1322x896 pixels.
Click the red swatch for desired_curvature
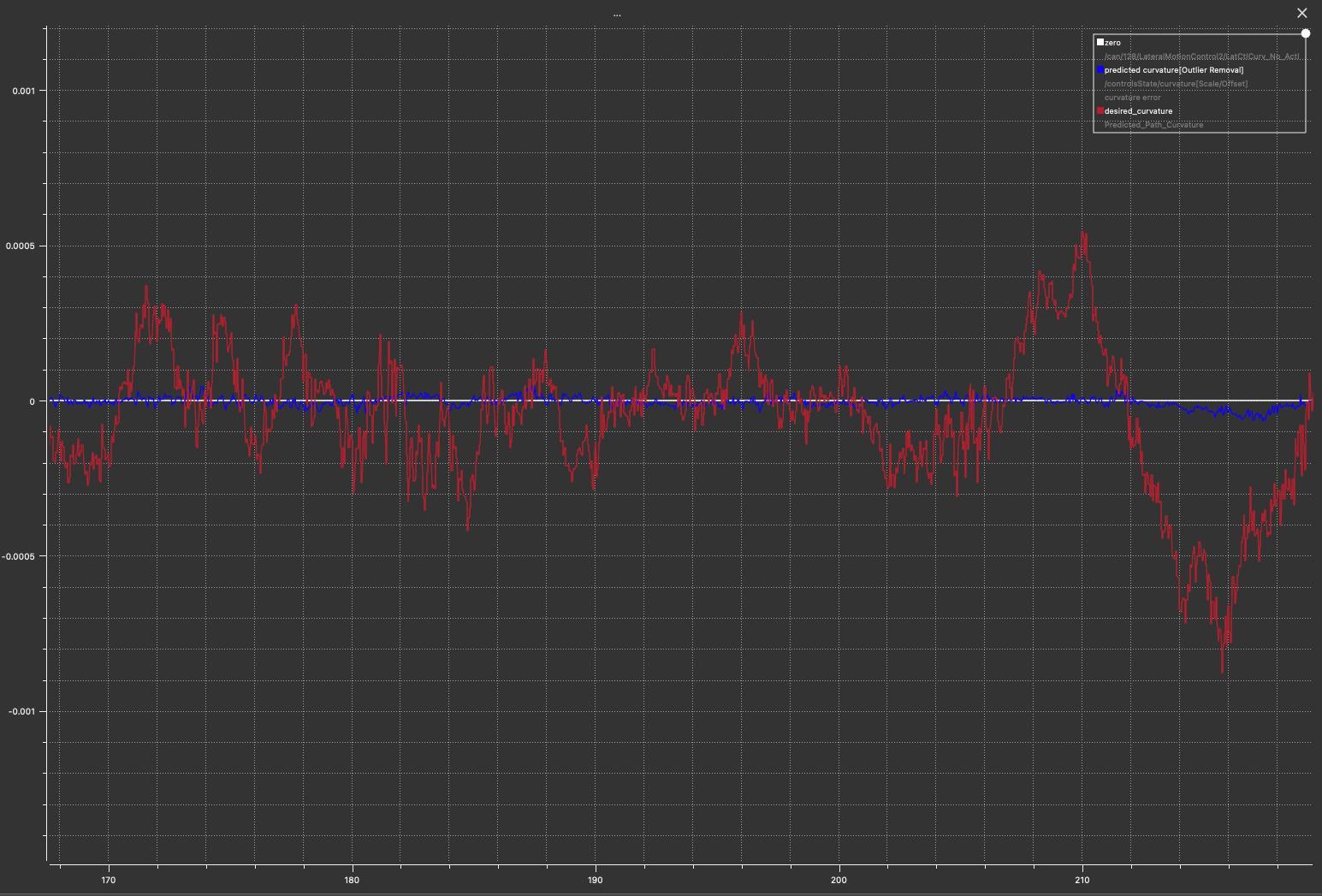click(1100, 111)
